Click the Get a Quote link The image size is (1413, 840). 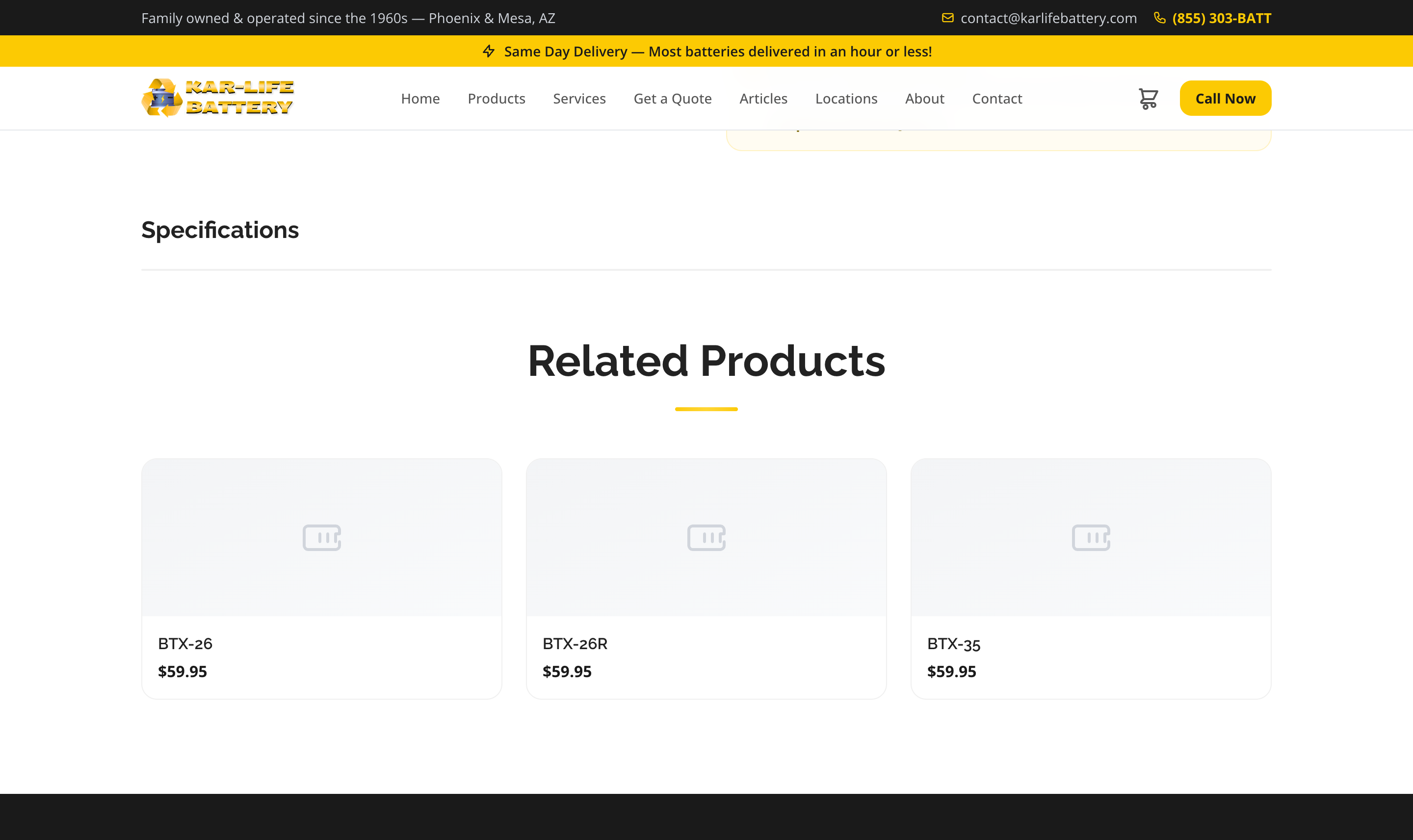coord(672,98)
